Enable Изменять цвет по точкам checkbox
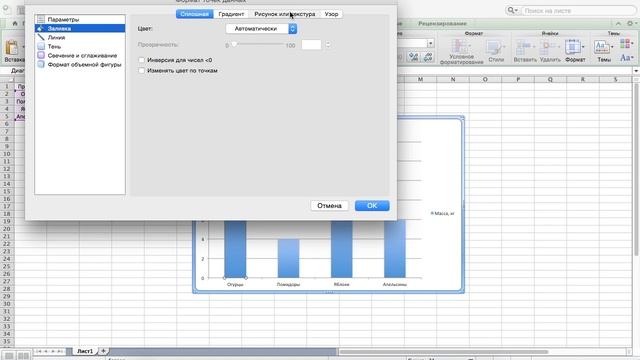The height and width of the screenshot is (360, 640). tap(142, 71)
